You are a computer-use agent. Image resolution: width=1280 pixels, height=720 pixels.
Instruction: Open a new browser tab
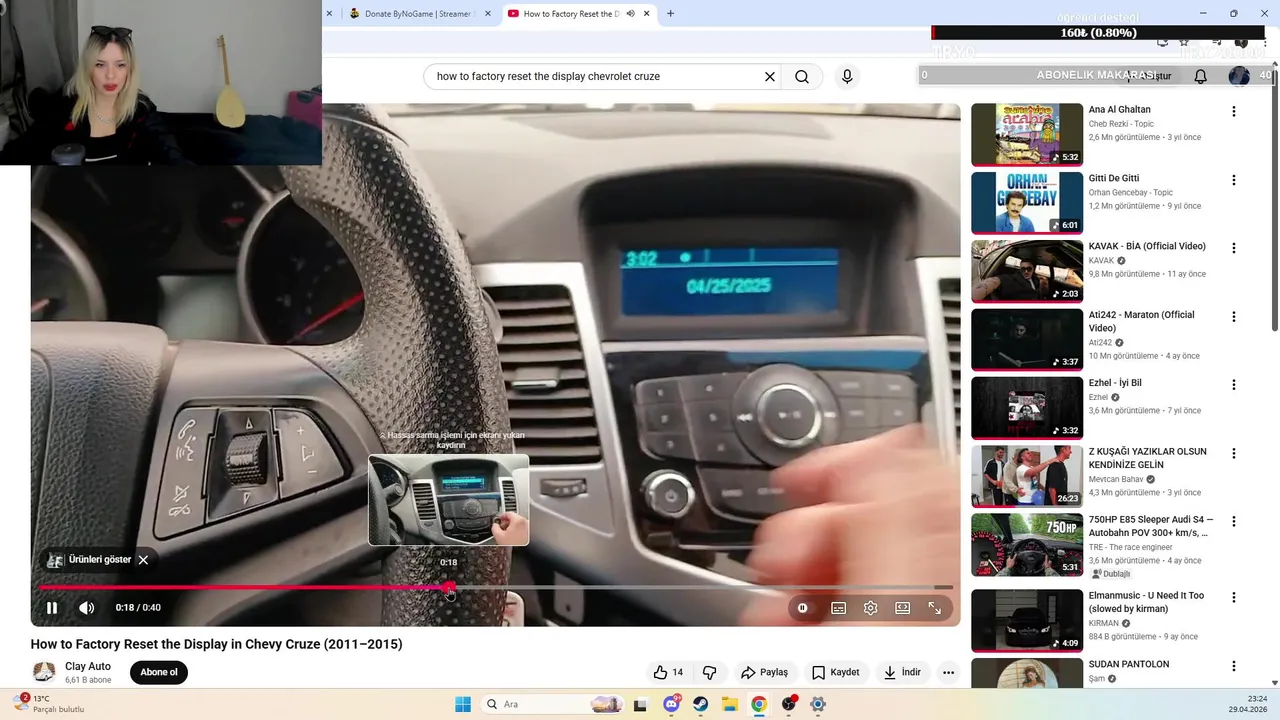670,14
